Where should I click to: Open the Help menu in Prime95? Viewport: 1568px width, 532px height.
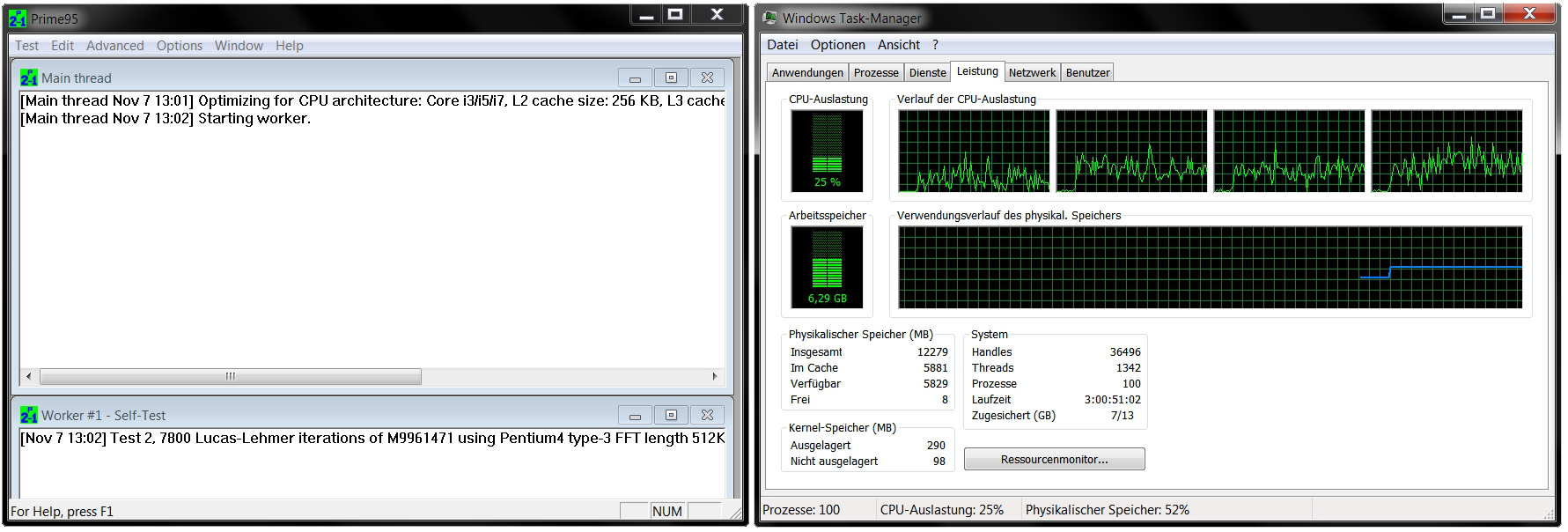289,46
